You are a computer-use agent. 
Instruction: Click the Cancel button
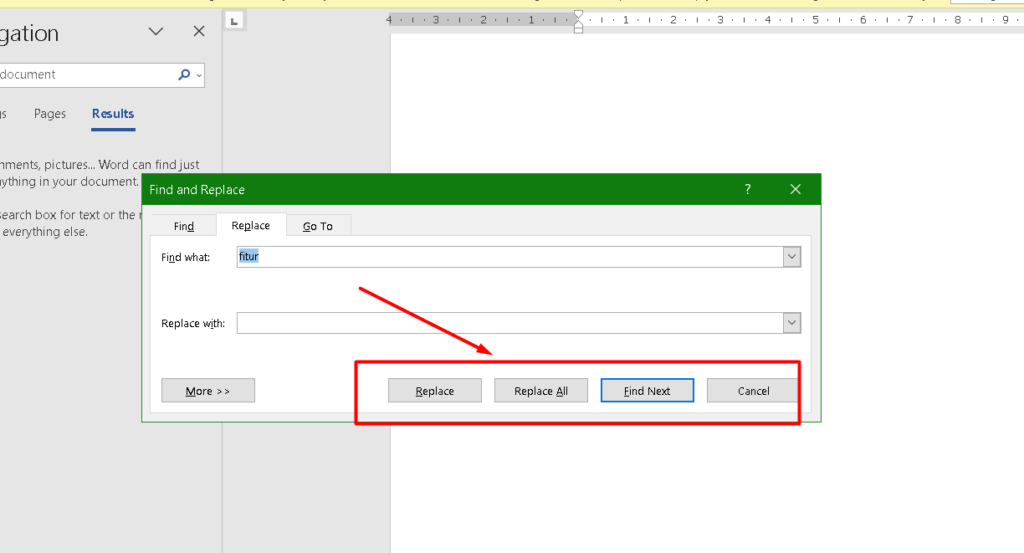pyautogui.click(x=753, y=391)
